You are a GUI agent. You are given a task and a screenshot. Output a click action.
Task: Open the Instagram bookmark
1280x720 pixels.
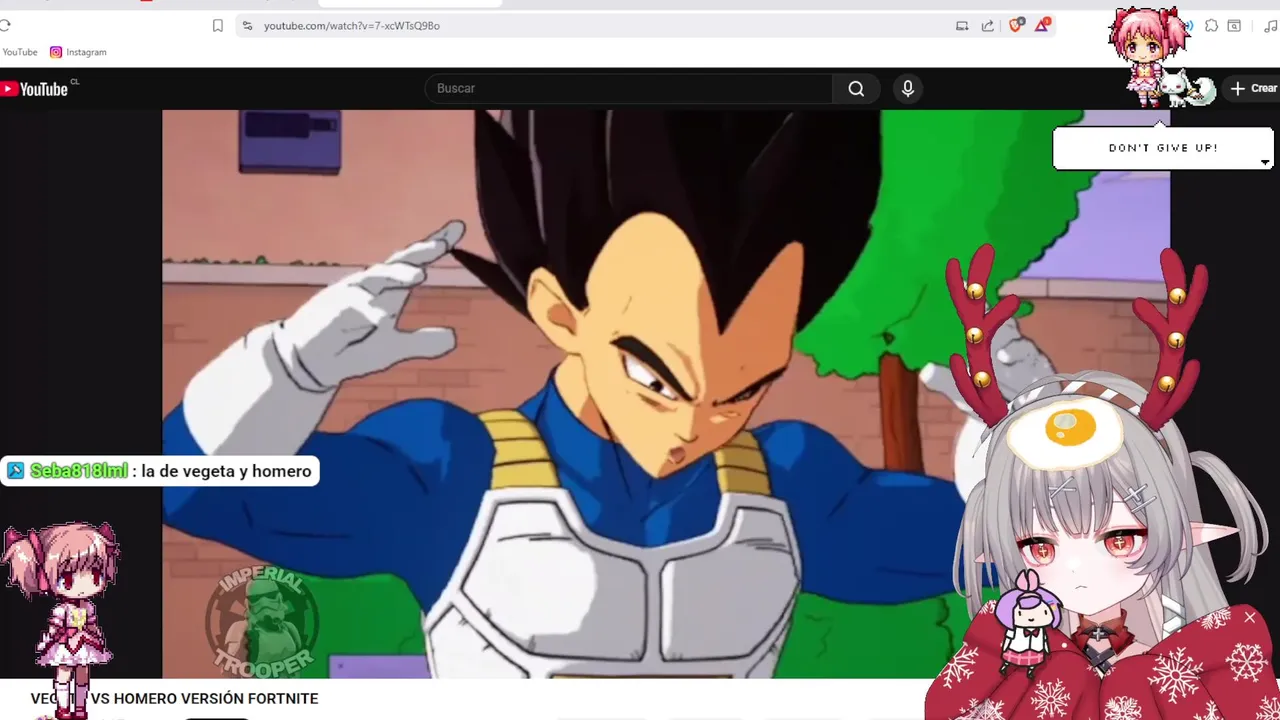click(x=78, y=52)
